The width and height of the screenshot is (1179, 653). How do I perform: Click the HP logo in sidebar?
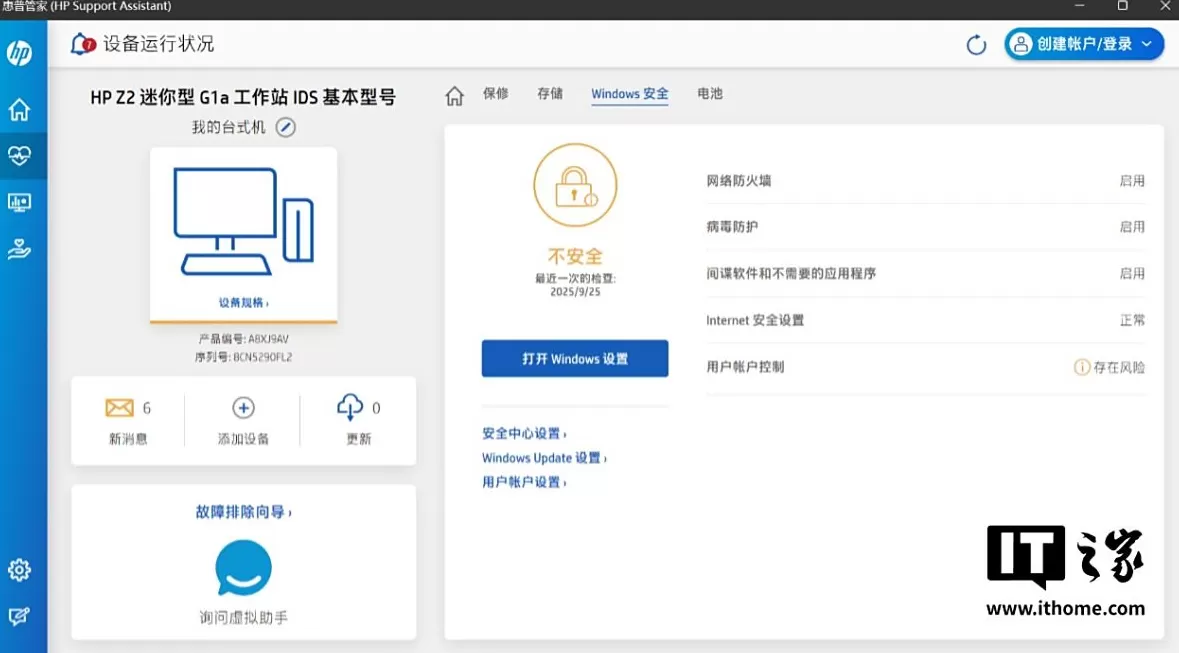pos(19,54)
